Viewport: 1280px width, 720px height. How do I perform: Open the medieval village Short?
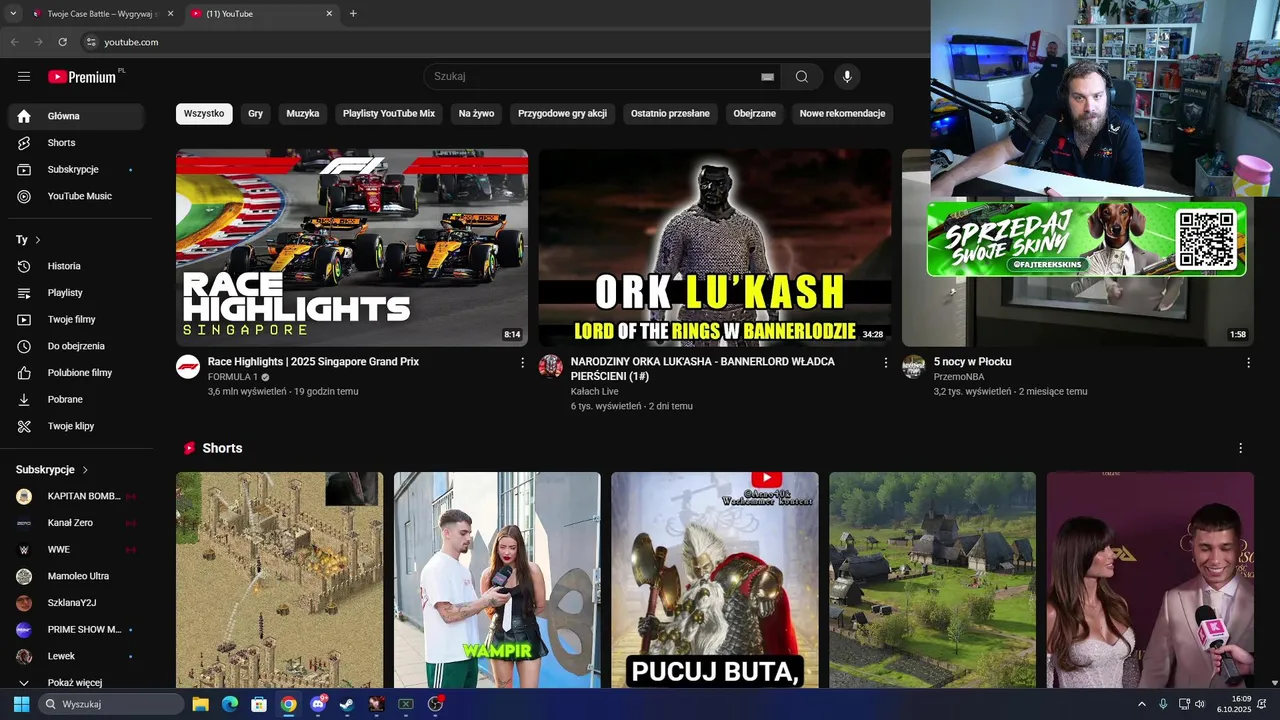[932, 580]
